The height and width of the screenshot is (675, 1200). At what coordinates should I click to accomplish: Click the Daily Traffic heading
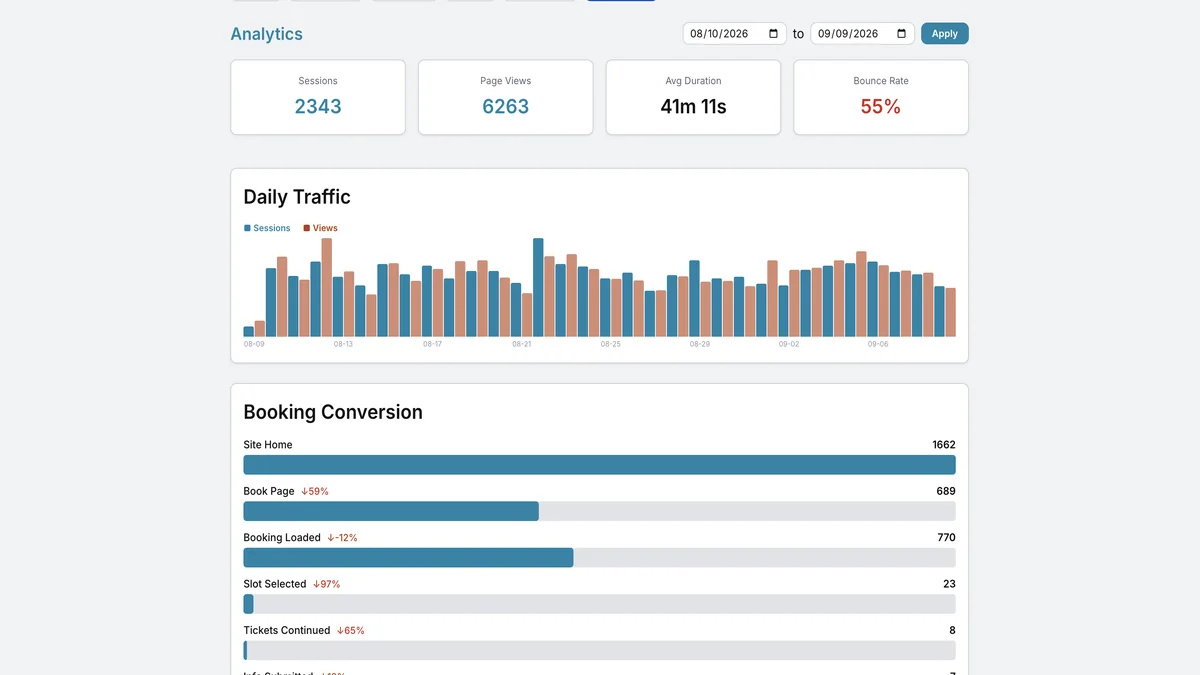297,197
